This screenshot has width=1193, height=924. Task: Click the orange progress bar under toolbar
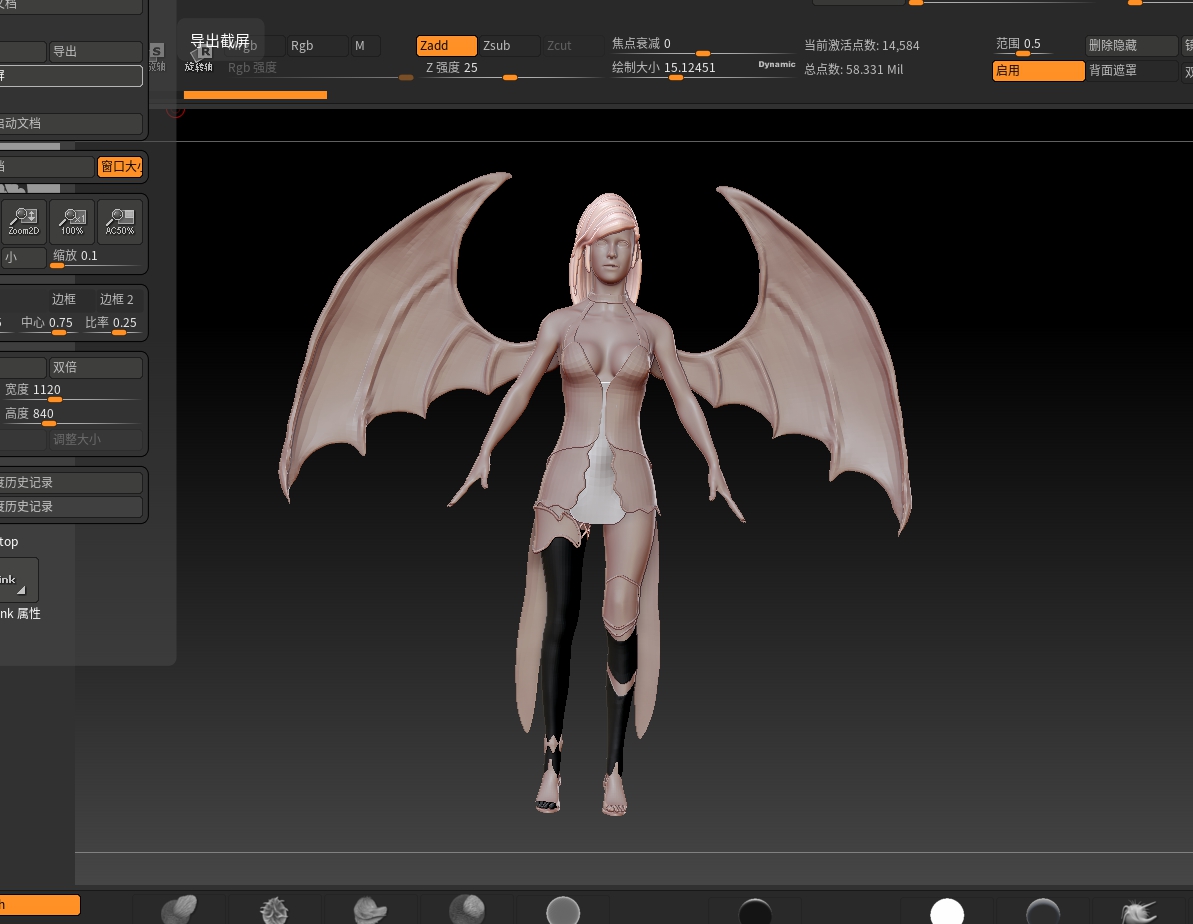256,95
